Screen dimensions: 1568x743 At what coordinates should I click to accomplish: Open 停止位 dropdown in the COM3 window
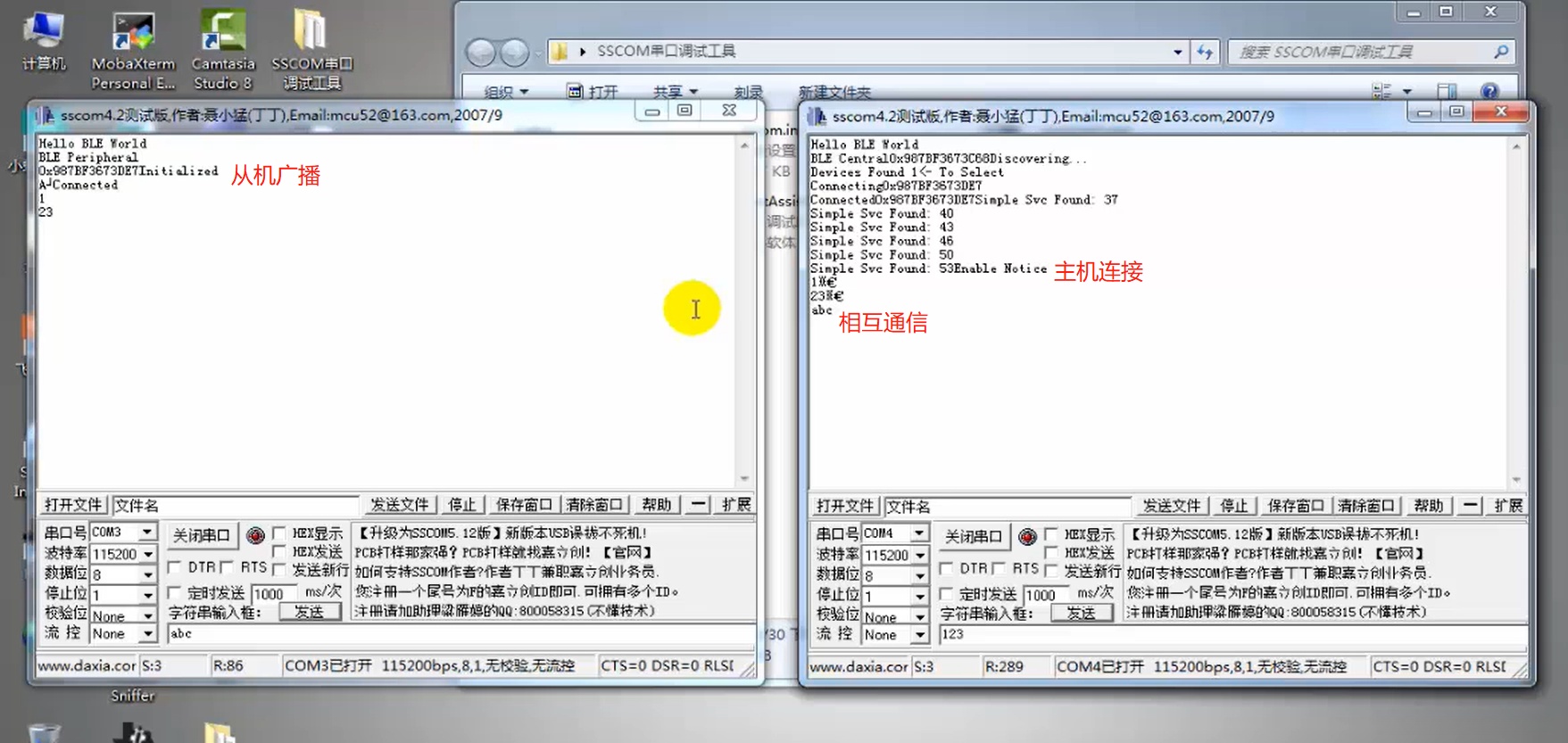coord(147,595)
